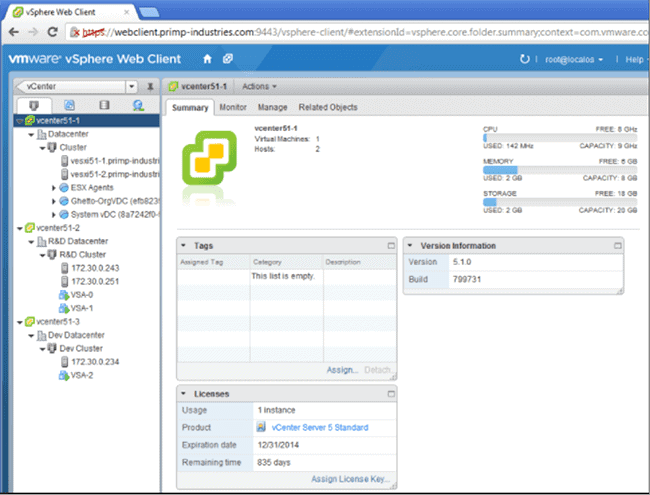Open the link icon beside home
The image size is (650, 495).
tap(228, 59)
